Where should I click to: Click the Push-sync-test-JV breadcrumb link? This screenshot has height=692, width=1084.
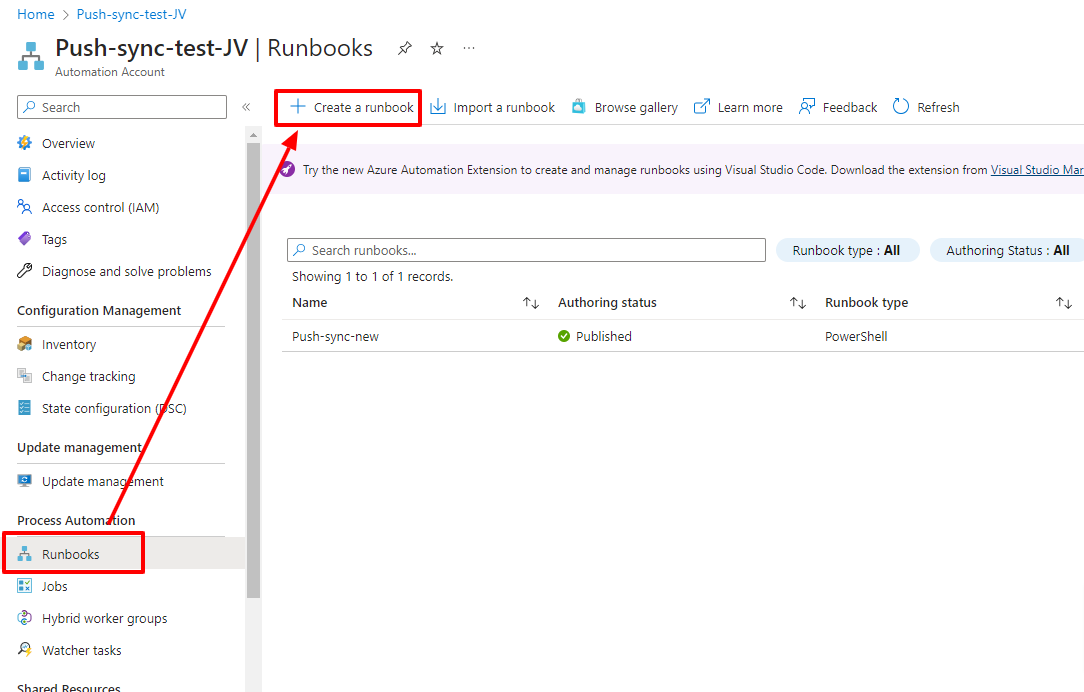[131, 14]
